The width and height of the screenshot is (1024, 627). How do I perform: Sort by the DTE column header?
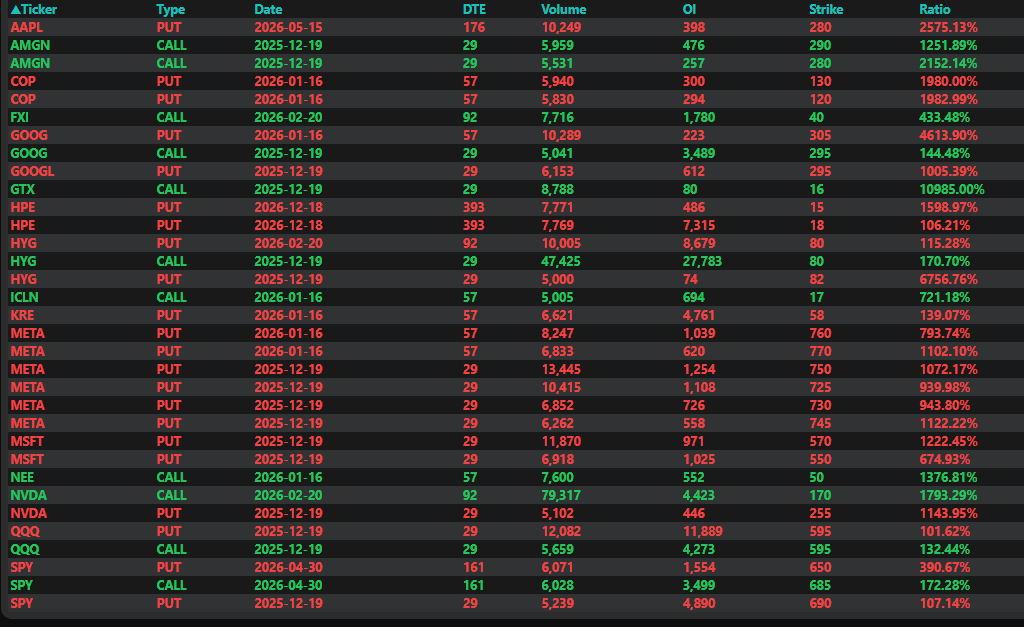[473, 9]
